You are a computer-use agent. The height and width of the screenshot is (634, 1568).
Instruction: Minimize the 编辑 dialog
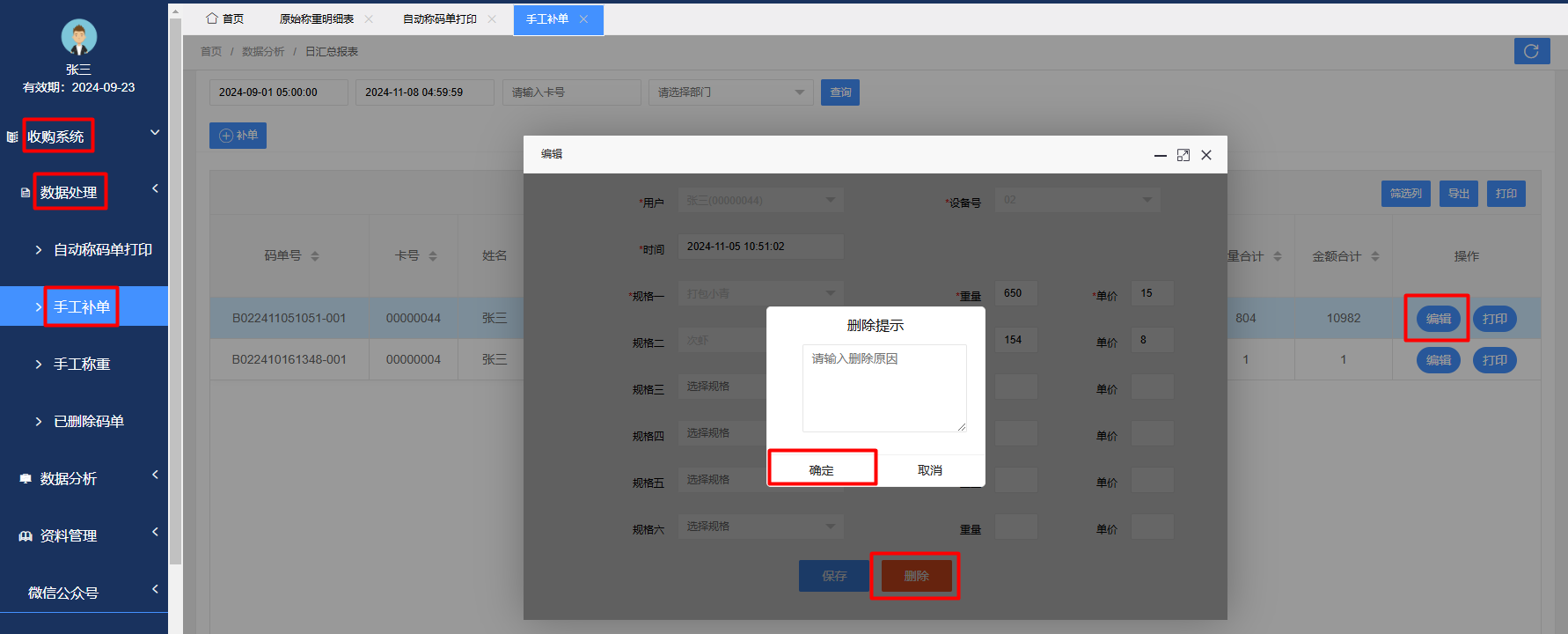click(x=1161, y=155)
